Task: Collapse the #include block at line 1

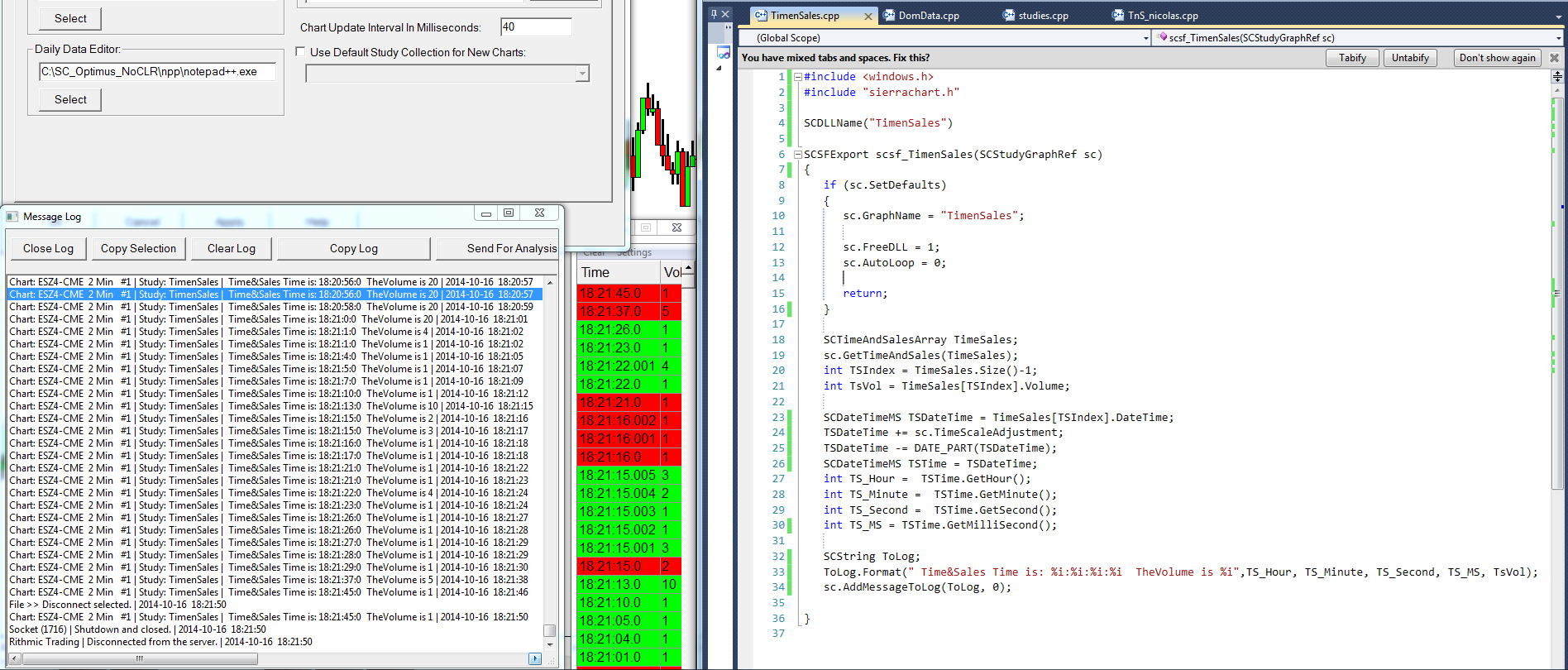Action: (797, 77)
